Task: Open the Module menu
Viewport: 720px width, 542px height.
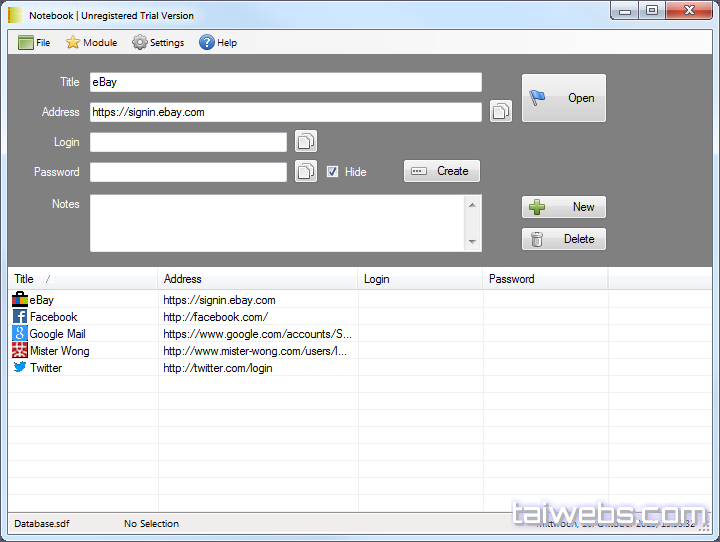Action: (91, 43)
